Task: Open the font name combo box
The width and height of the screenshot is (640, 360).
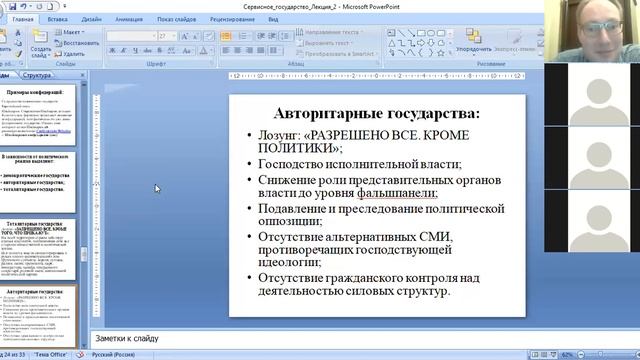Action: tap(131, 36)
